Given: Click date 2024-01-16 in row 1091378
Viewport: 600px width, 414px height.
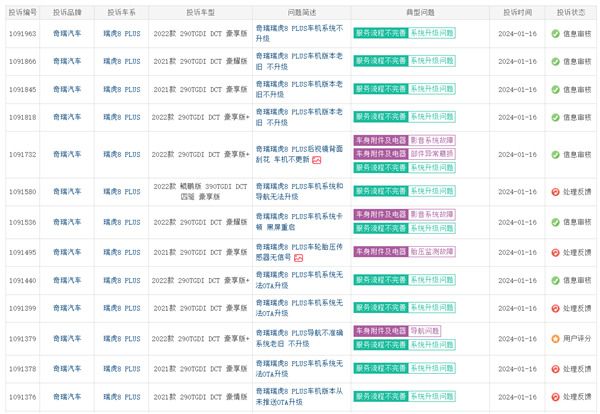Looking at the screenshot, I should [517, 369].
